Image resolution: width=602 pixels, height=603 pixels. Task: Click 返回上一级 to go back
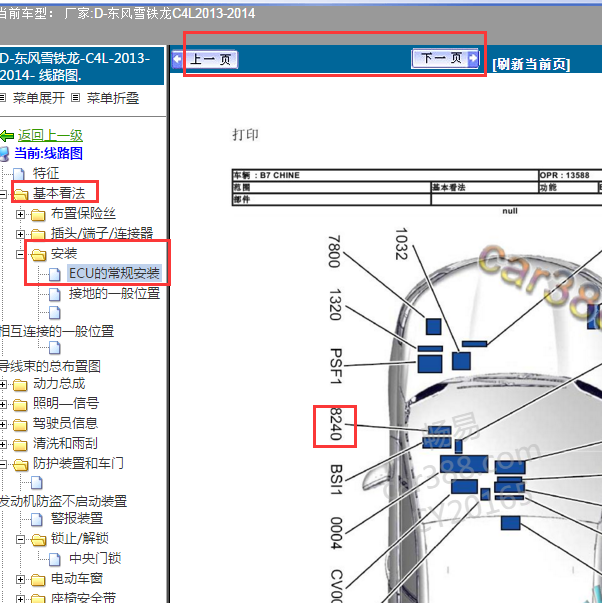click(x=50, y=135)
